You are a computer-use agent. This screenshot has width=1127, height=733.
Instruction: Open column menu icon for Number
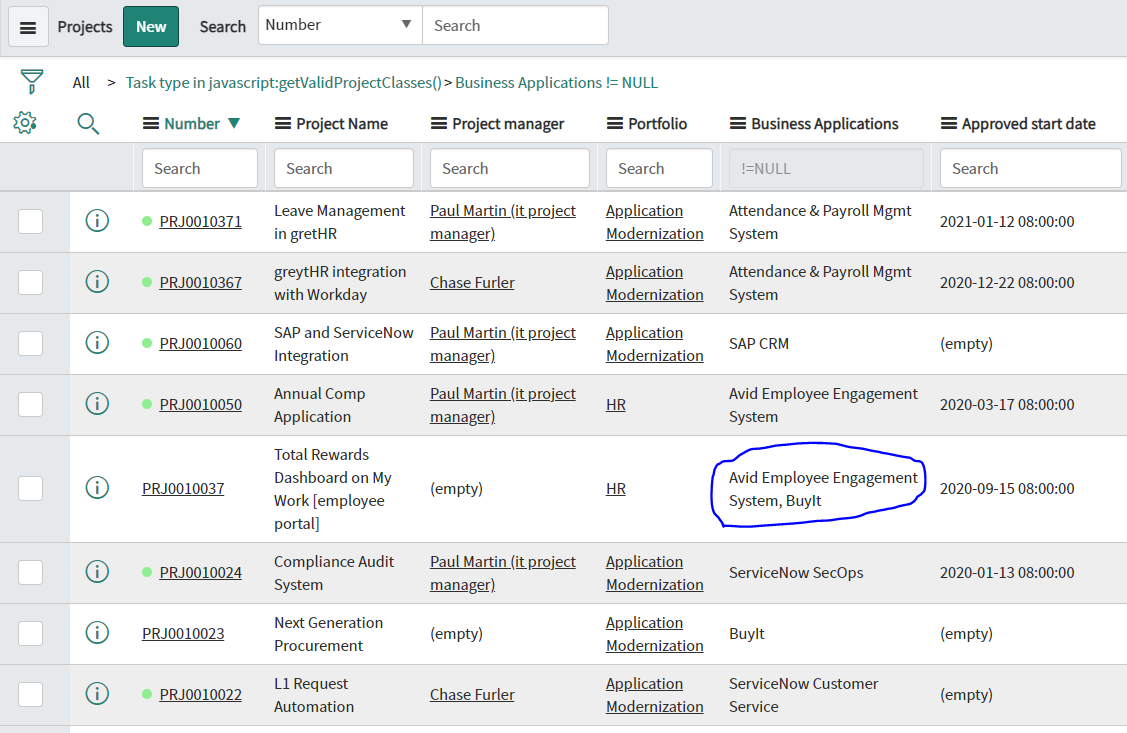[150, 124]
